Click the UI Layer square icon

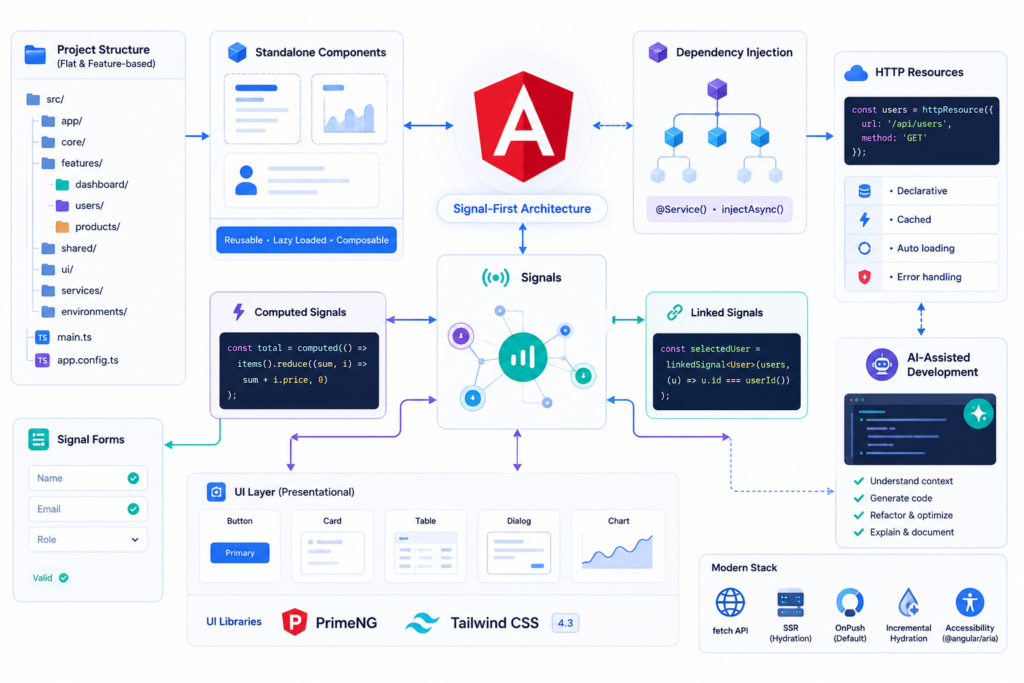point(216,492)
